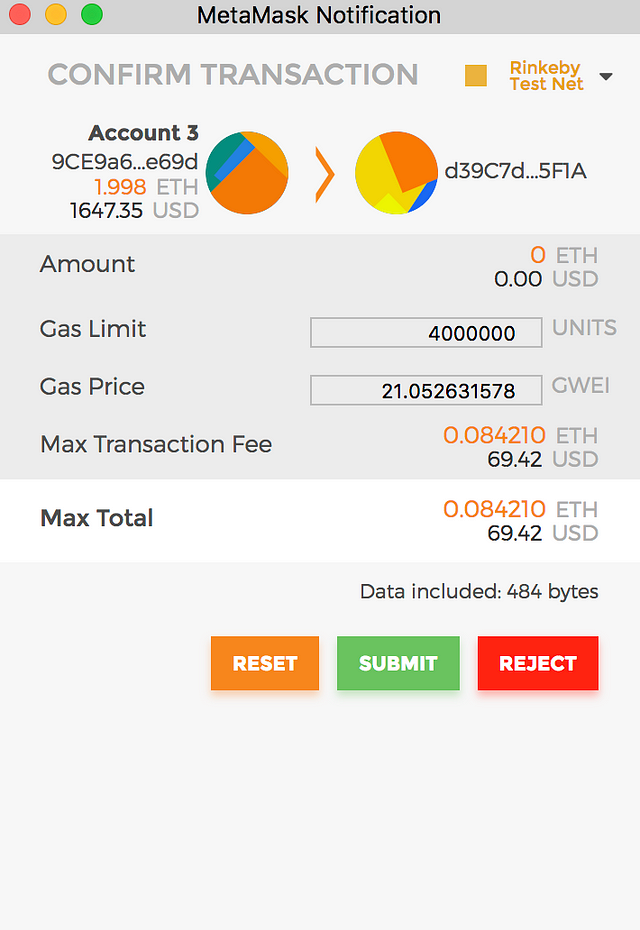This screenshot has height=930, width=640.
Task: Submit the transaction with the green button
Action: click(x=398, y=663)
